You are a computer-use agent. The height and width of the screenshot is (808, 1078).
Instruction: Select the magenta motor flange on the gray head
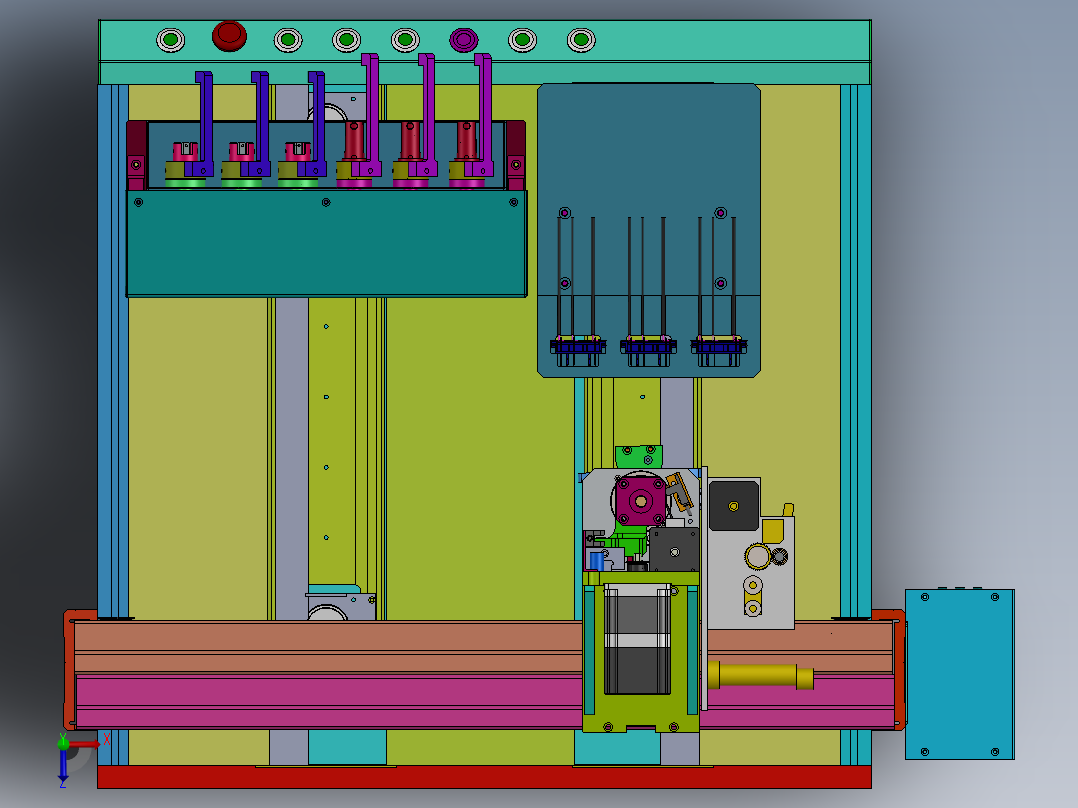click(641, 501)
